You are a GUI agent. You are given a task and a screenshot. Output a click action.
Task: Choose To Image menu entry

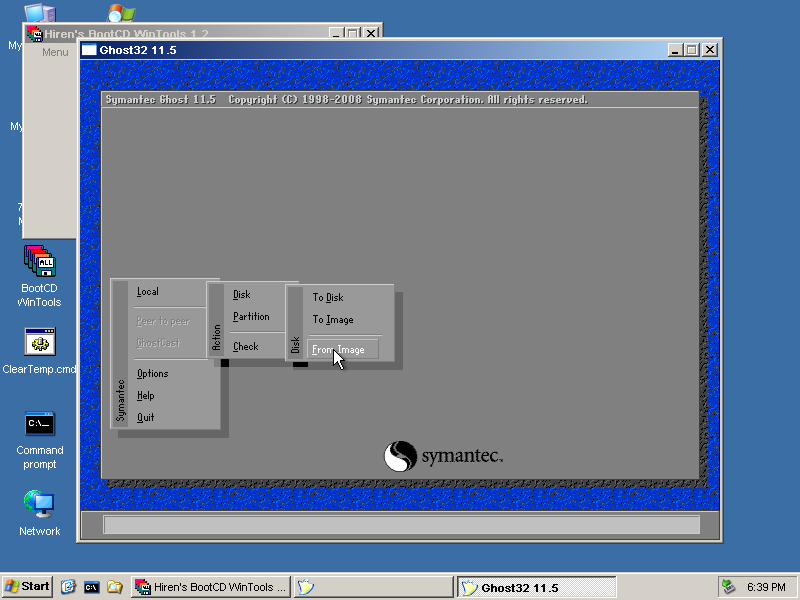coord(333,319)
